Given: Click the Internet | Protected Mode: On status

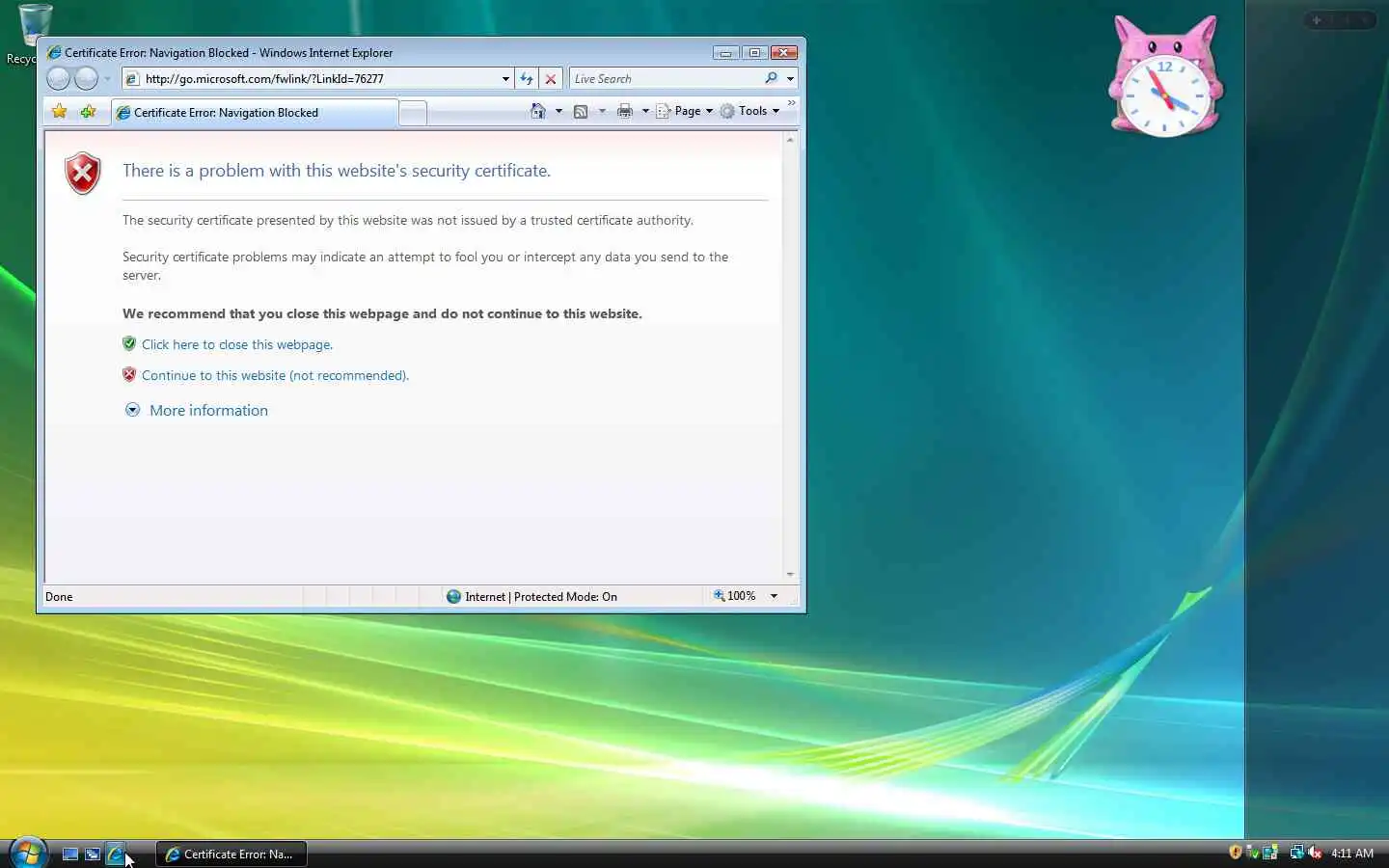Looking at the screenshot, I should point(531,597).
